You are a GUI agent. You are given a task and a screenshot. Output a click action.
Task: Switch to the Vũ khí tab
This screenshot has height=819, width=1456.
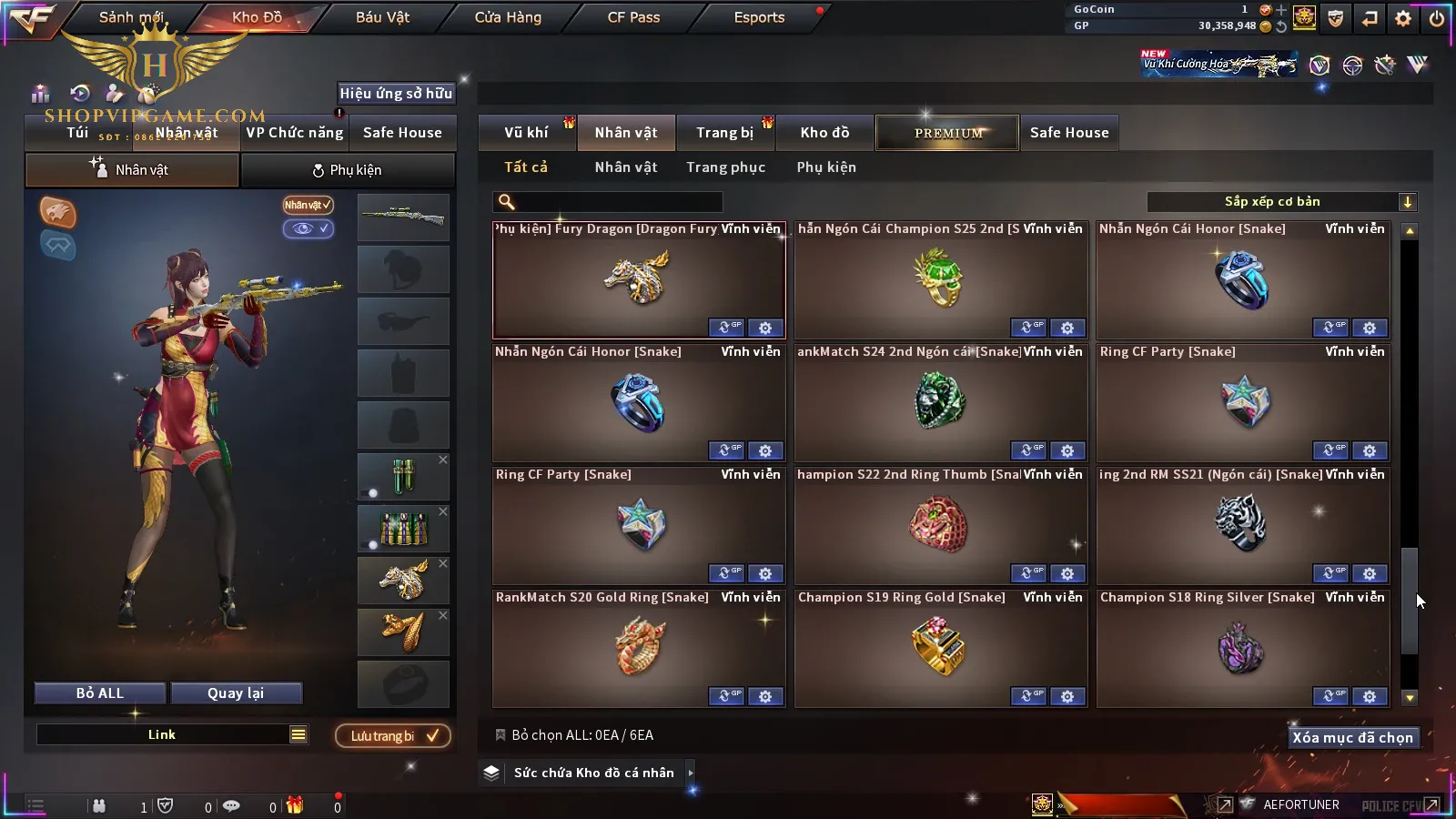526,133
